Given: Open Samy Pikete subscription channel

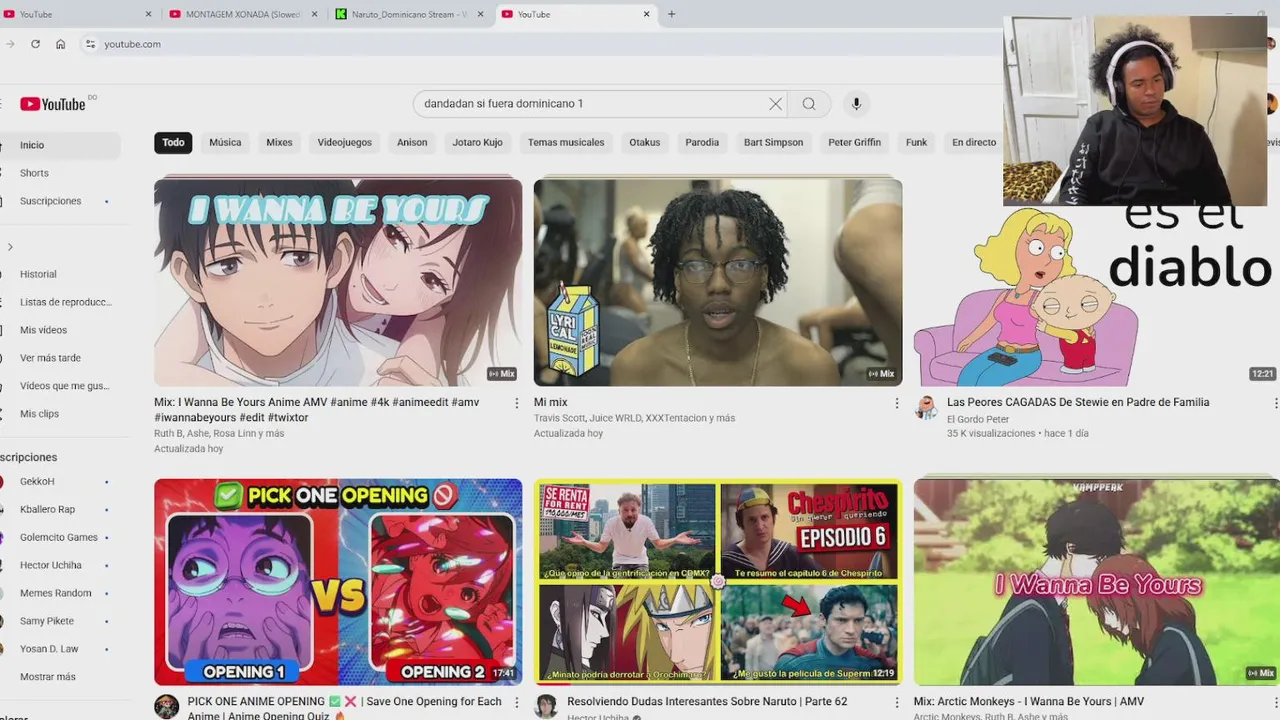Looking at the screenshot, I should (60, 621).
